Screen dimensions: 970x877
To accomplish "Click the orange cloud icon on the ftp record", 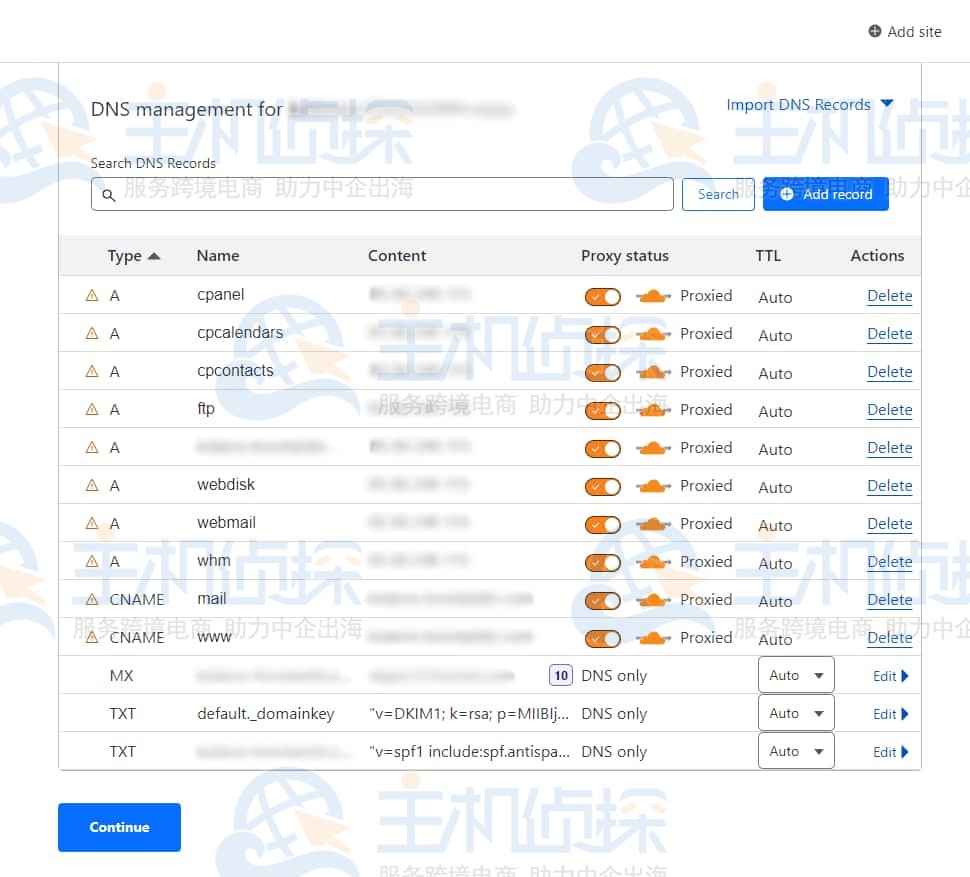I will tap(653, 410).
